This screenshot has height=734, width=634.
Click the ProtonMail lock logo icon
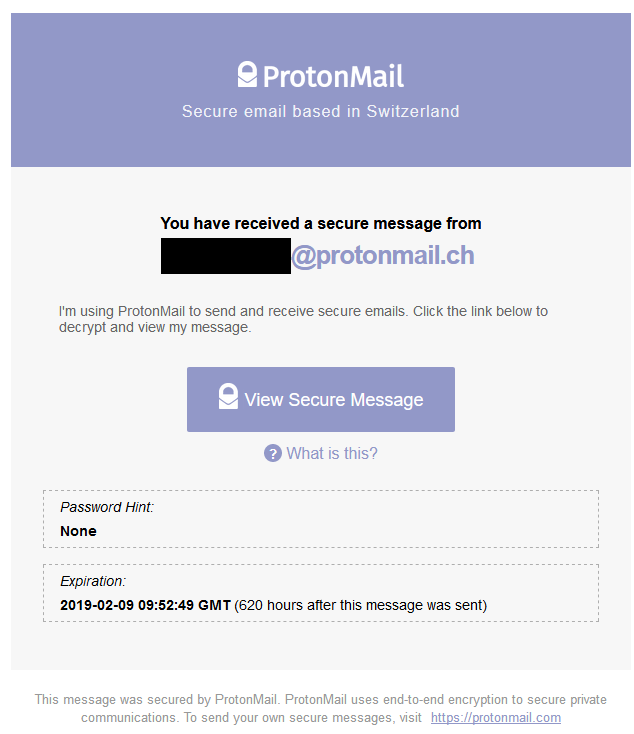pyautogui.click(x=247, y=74)
